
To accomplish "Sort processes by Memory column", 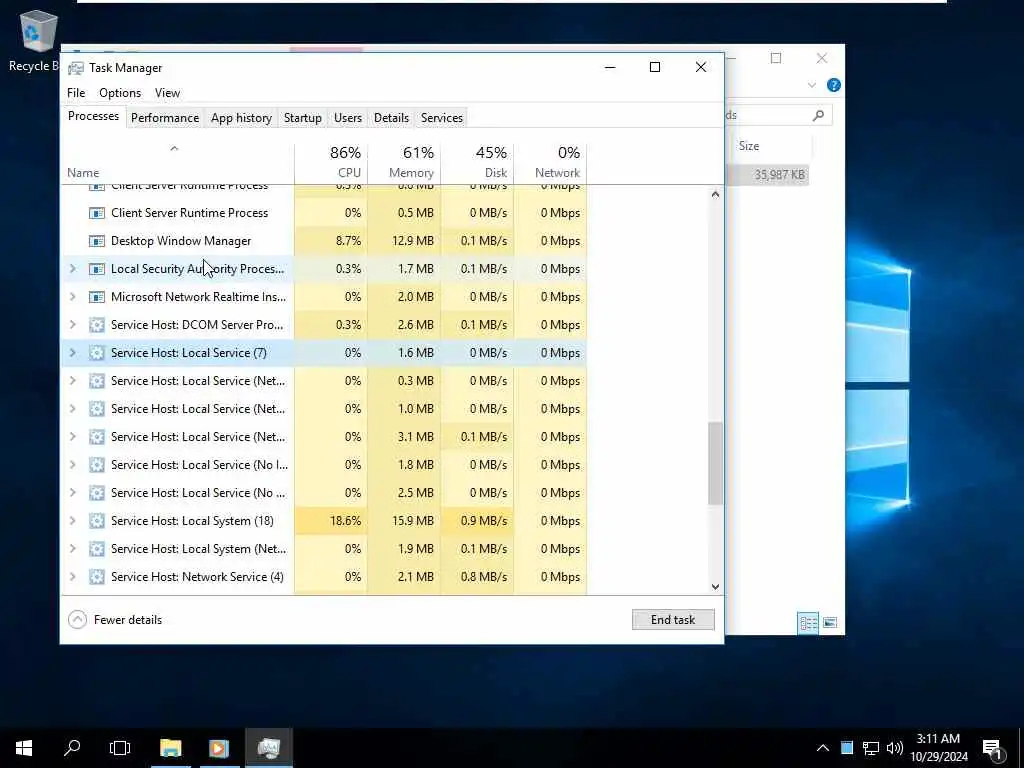I will coord(404,162).
